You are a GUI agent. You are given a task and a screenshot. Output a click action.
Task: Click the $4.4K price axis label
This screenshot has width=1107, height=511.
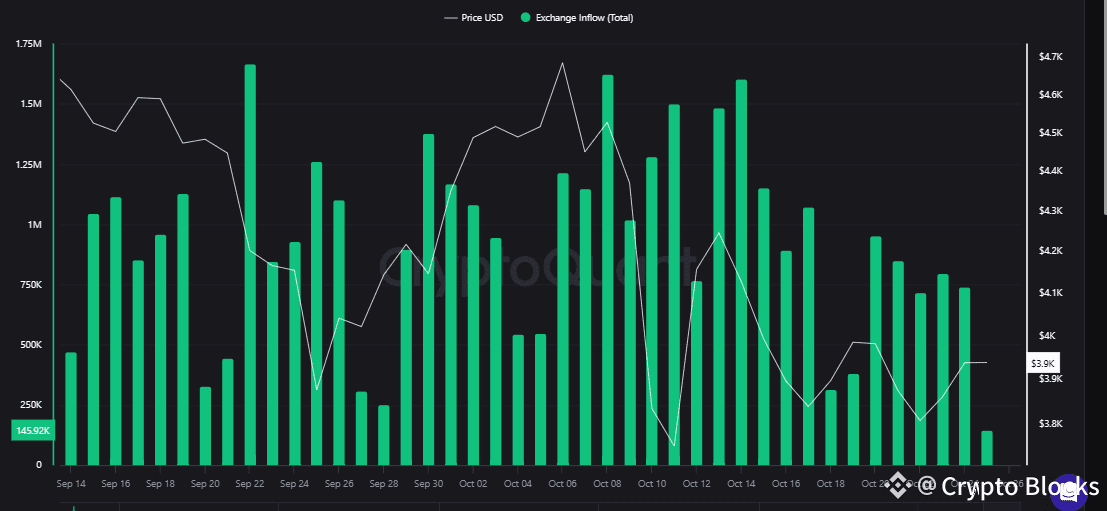(1050, 172)
